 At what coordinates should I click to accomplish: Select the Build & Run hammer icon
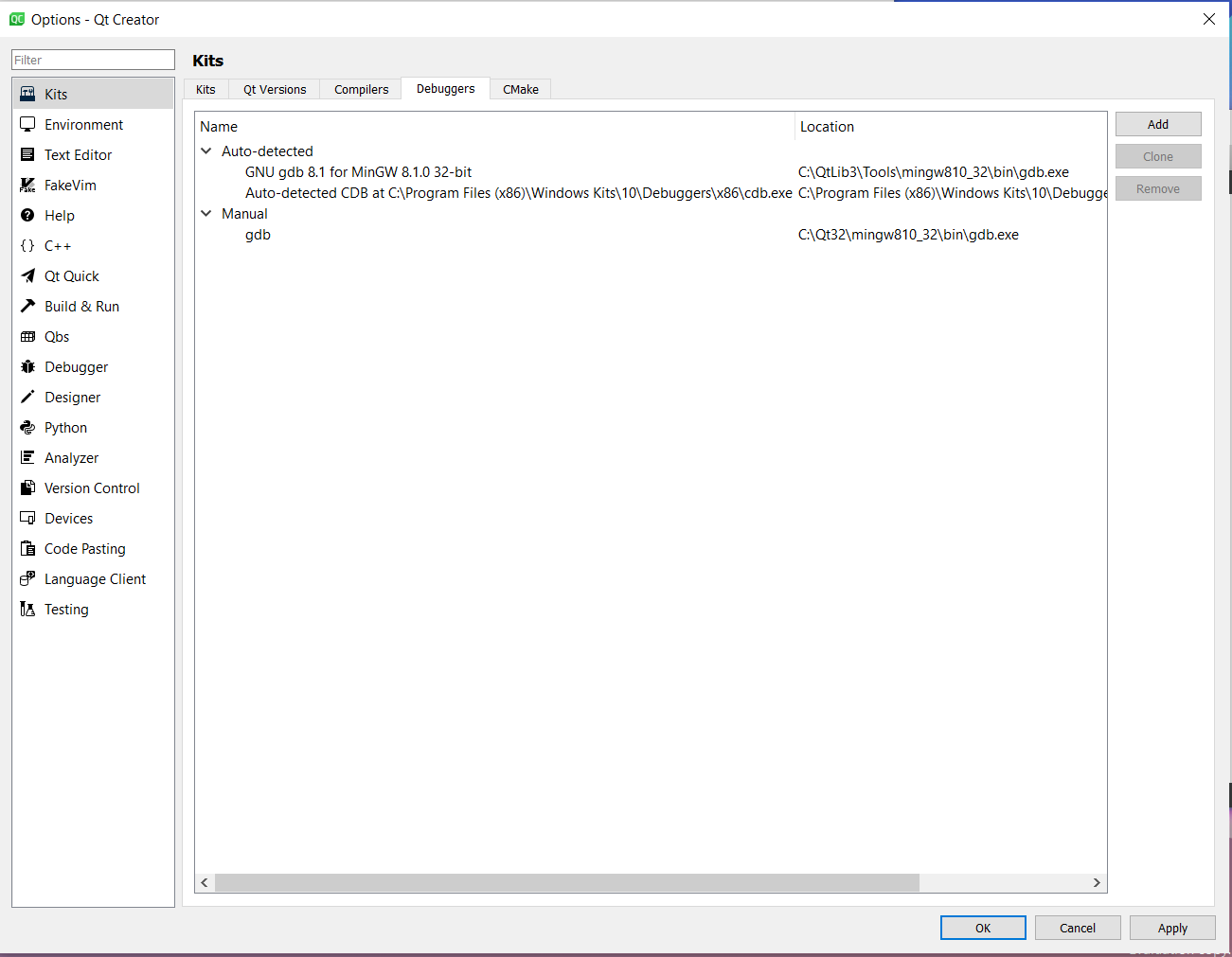27,307
